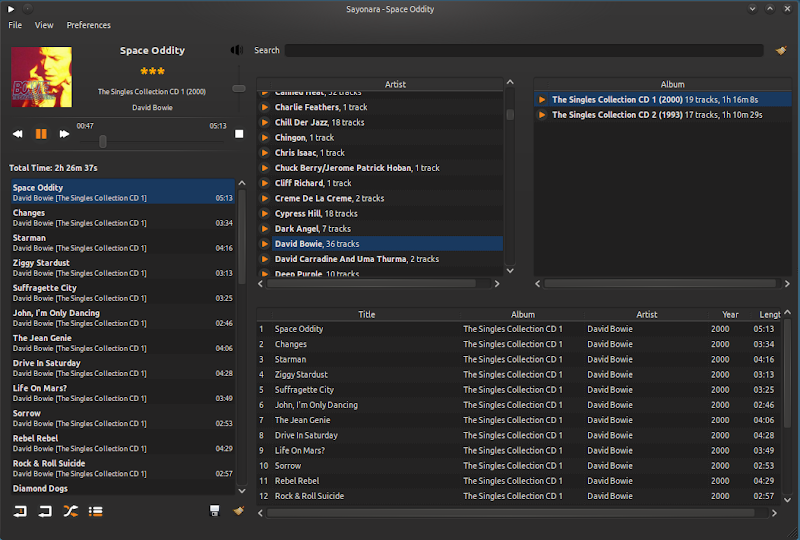Screen dimensions: 800x540
Task: Go back to the previous track
Action: 18,133
